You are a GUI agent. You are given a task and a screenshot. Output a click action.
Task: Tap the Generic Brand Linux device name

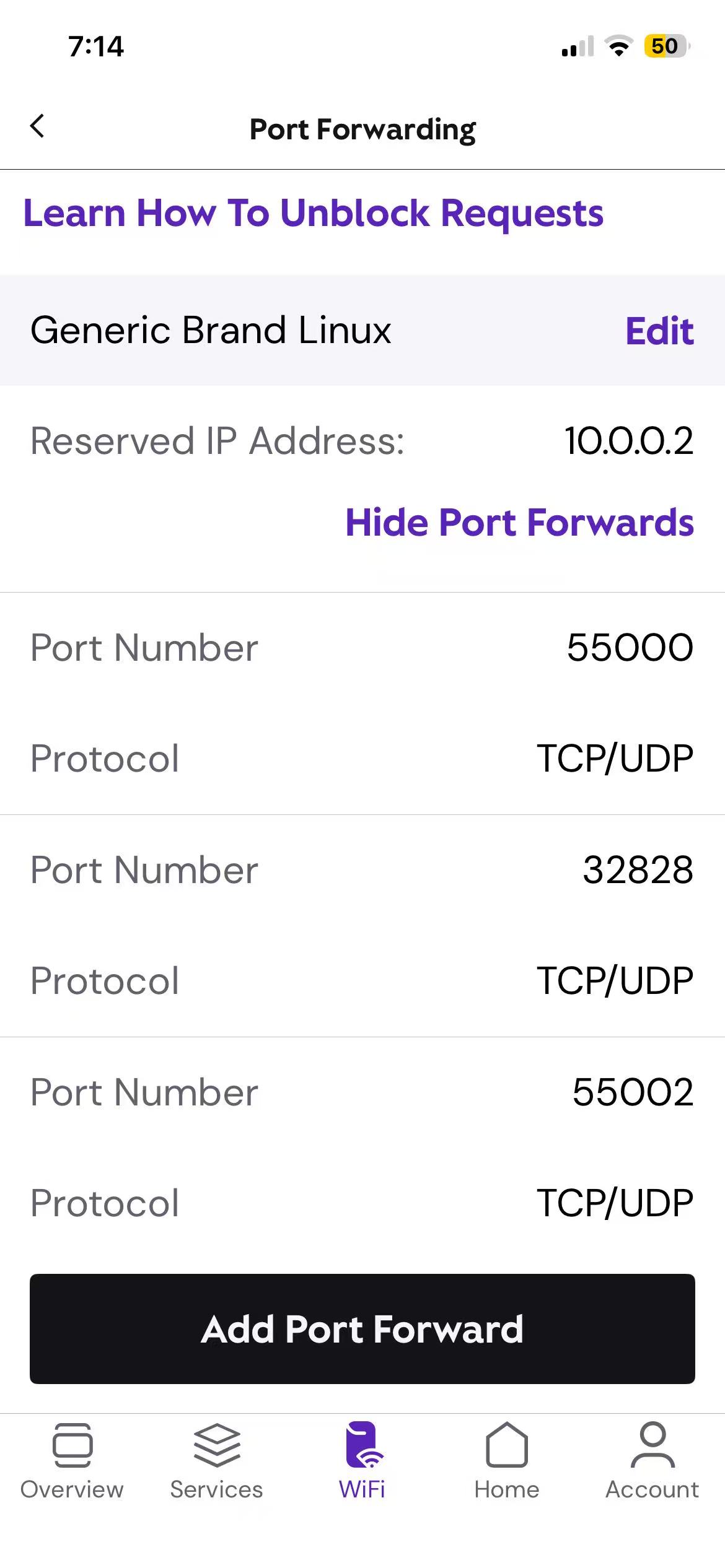[211, 330]
